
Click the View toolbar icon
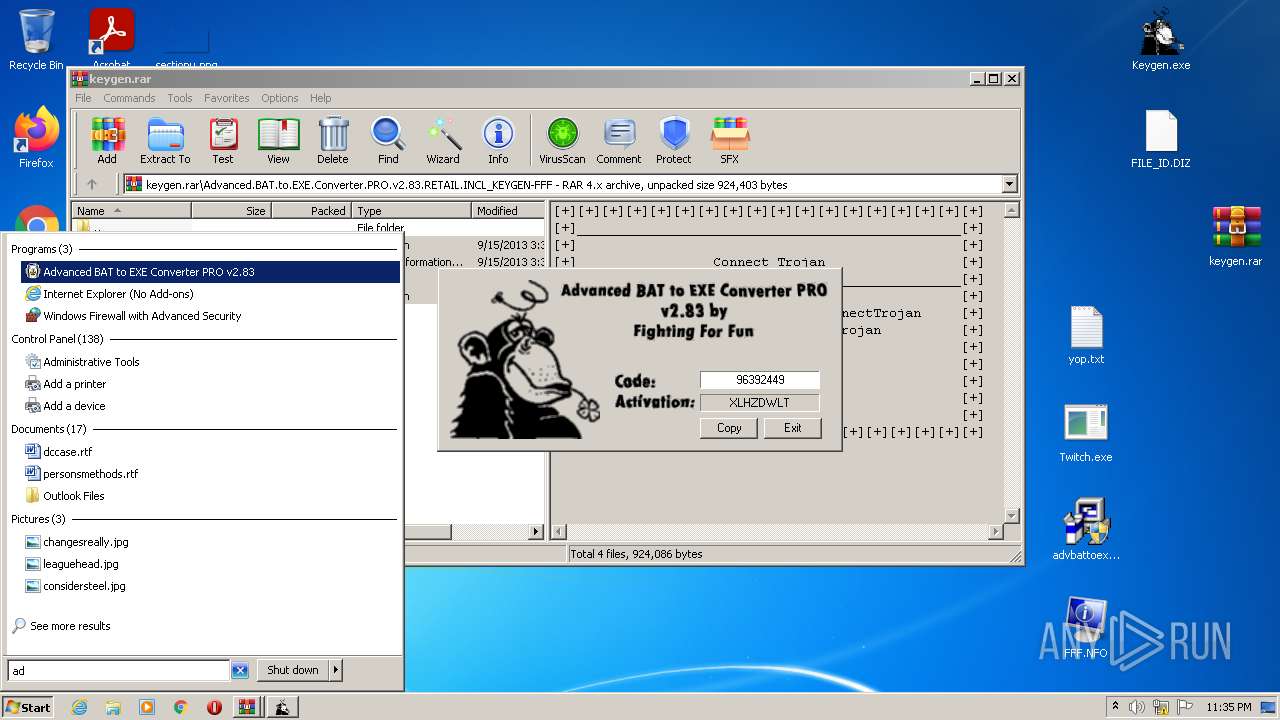[278, 140]
